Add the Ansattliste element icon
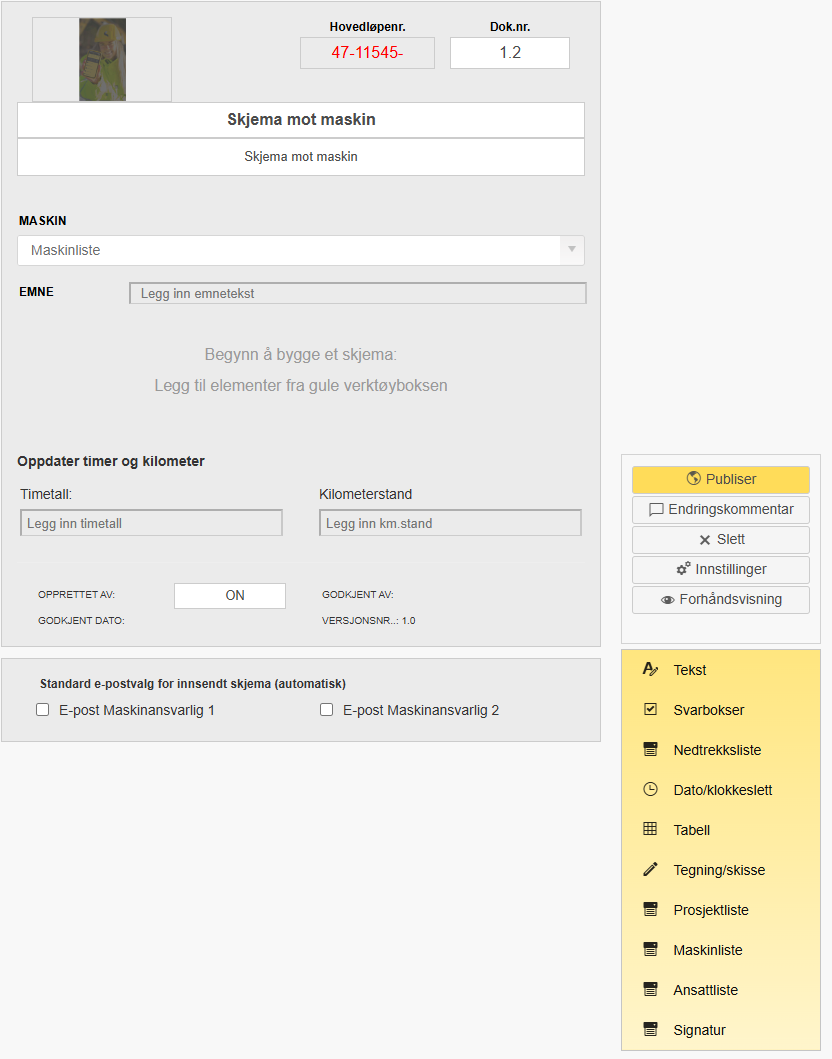 650,990
